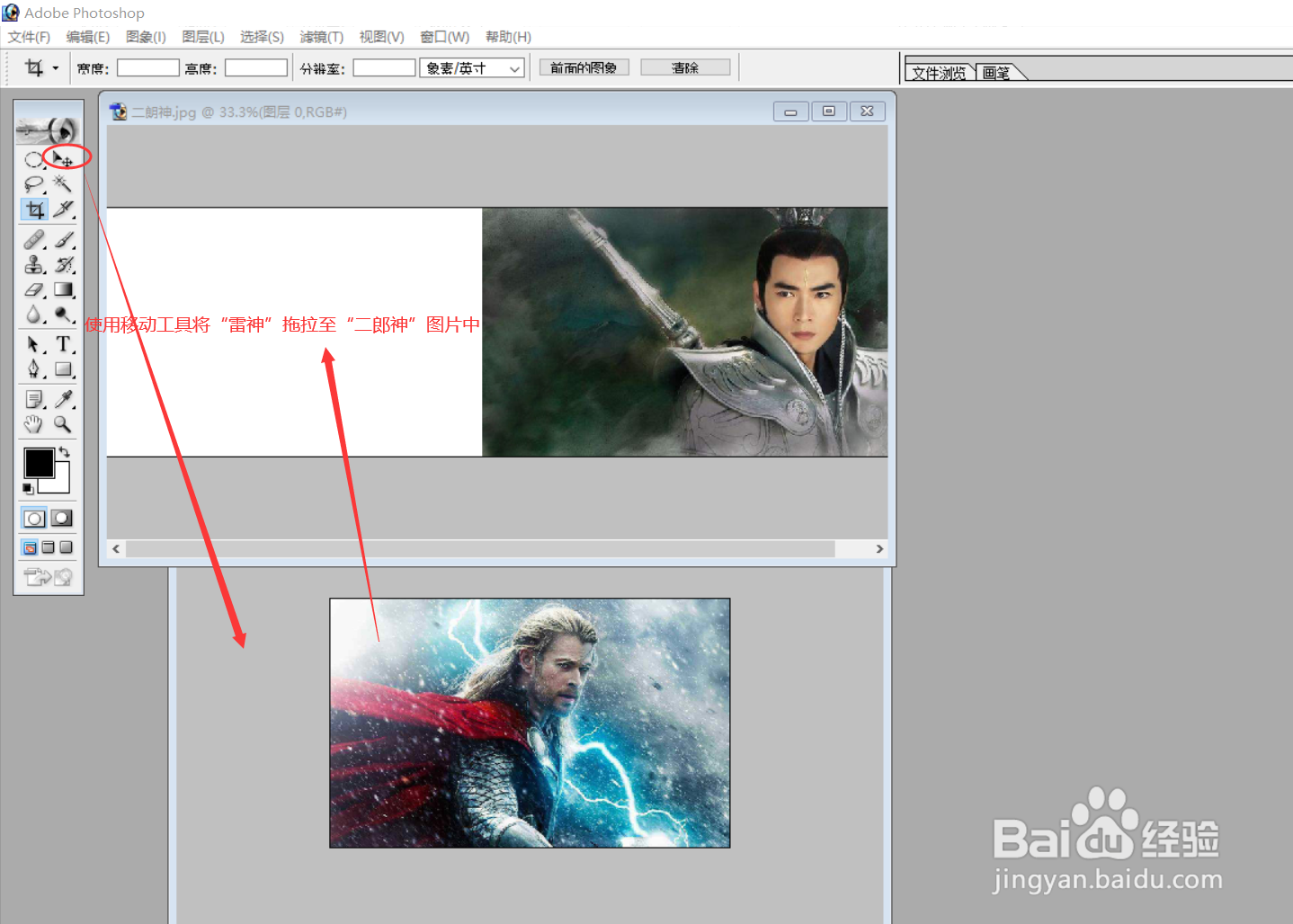This screenshot has height=924, width=1293.
Task: Select the Blur tool
Action: pos(34,315)
